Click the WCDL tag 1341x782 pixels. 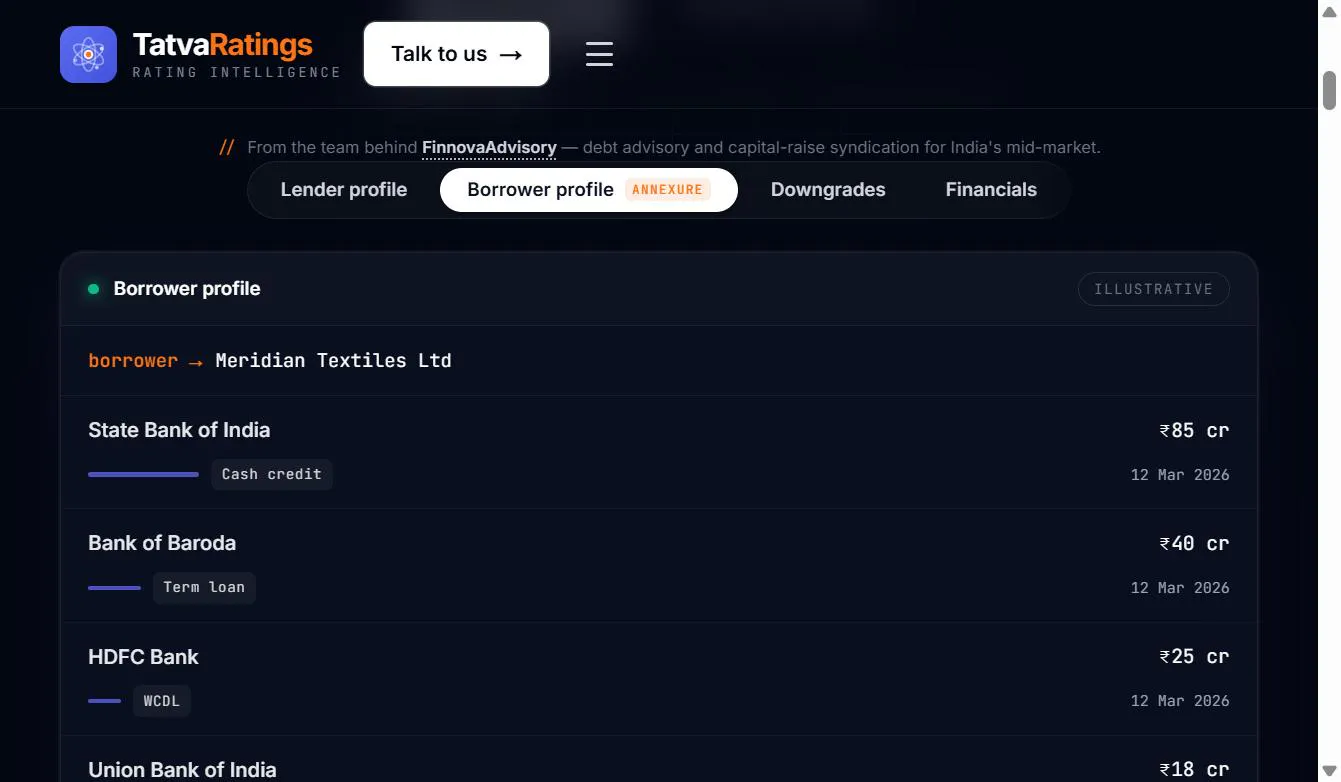click(x=162, y=701)
